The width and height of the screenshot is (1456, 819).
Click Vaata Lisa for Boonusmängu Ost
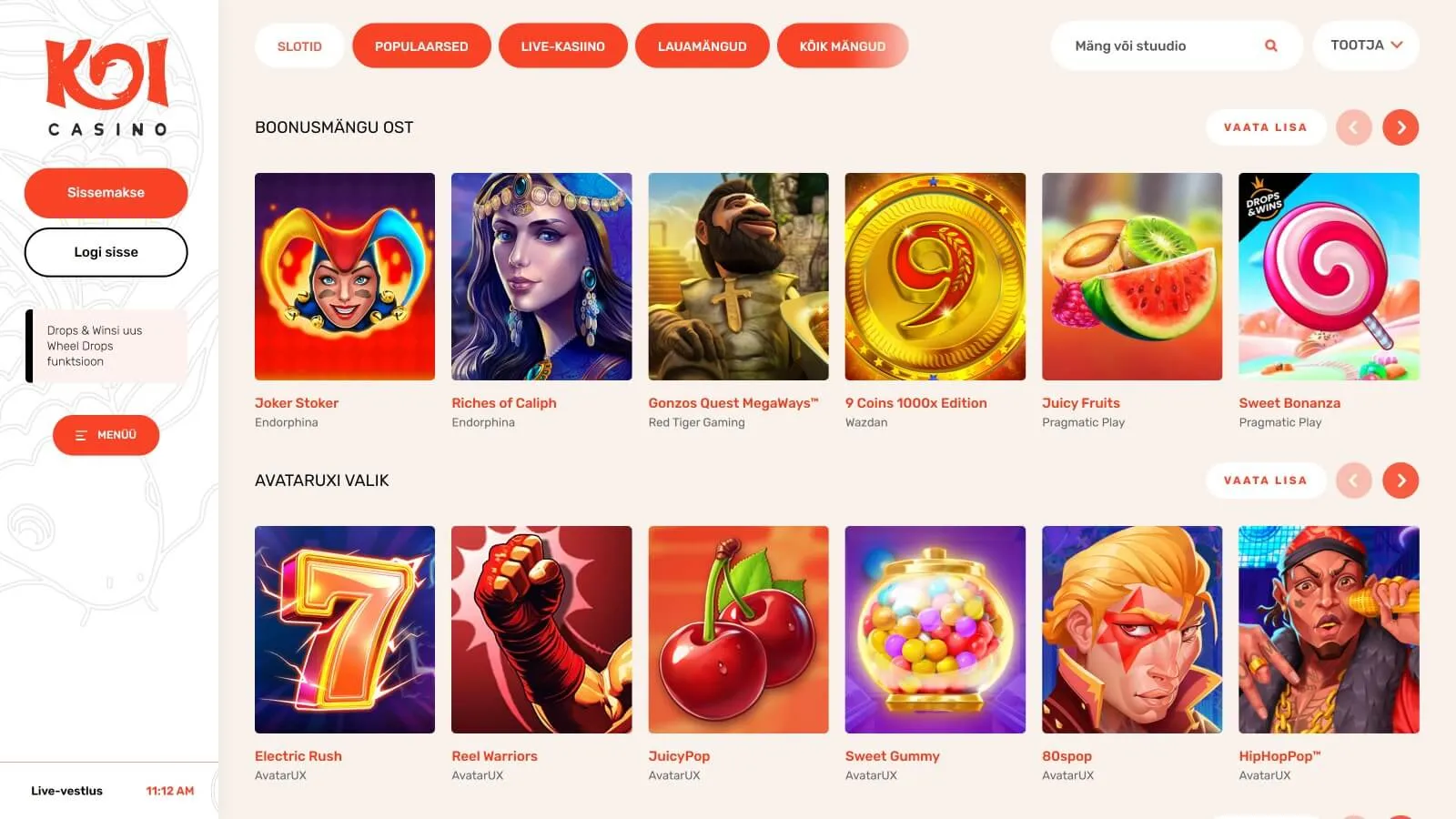tap(1265, 127)
